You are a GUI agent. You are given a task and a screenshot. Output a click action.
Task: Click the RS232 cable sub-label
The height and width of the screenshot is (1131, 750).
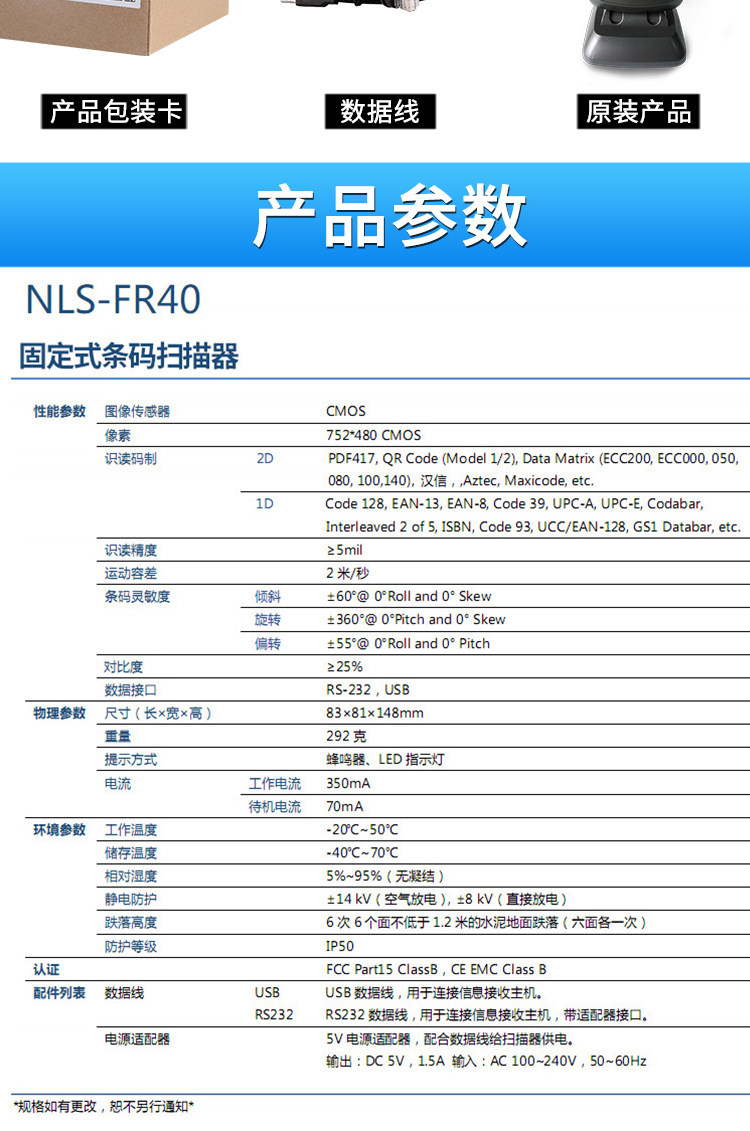[x=274, y=1015]
